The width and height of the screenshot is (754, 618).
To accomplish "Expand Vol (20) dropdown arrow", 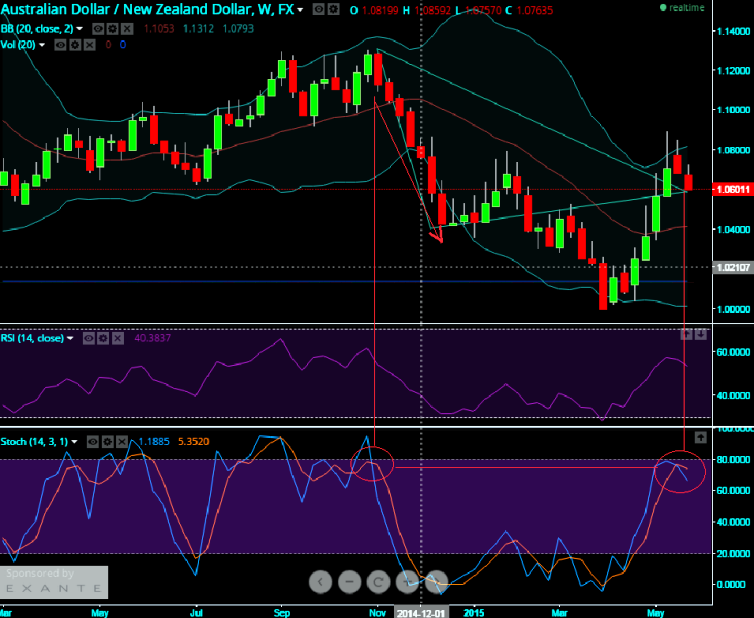I will point(42,45).
